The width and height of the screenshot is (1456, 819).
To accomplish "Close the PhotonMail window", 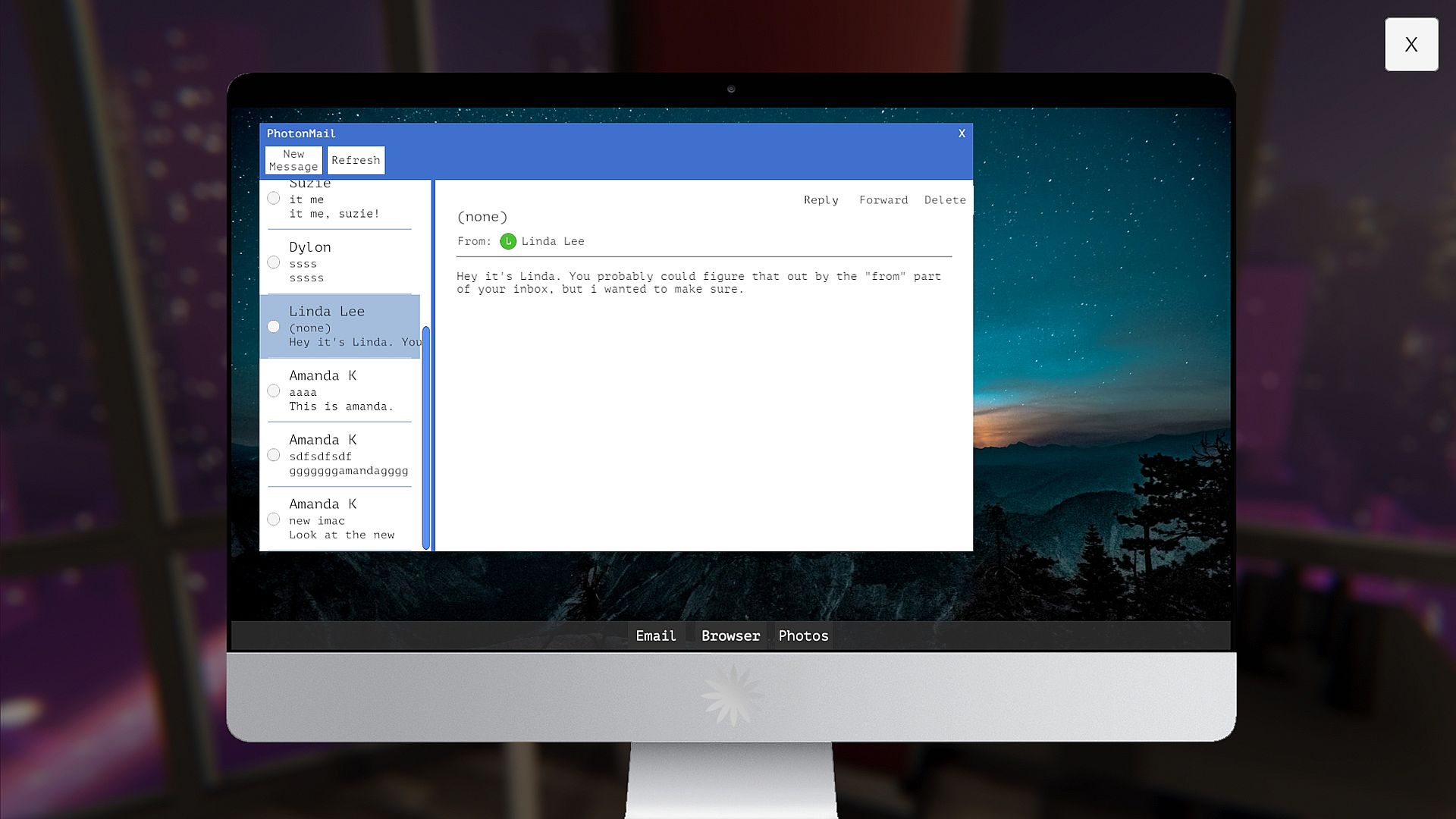I will click(962, 133).
